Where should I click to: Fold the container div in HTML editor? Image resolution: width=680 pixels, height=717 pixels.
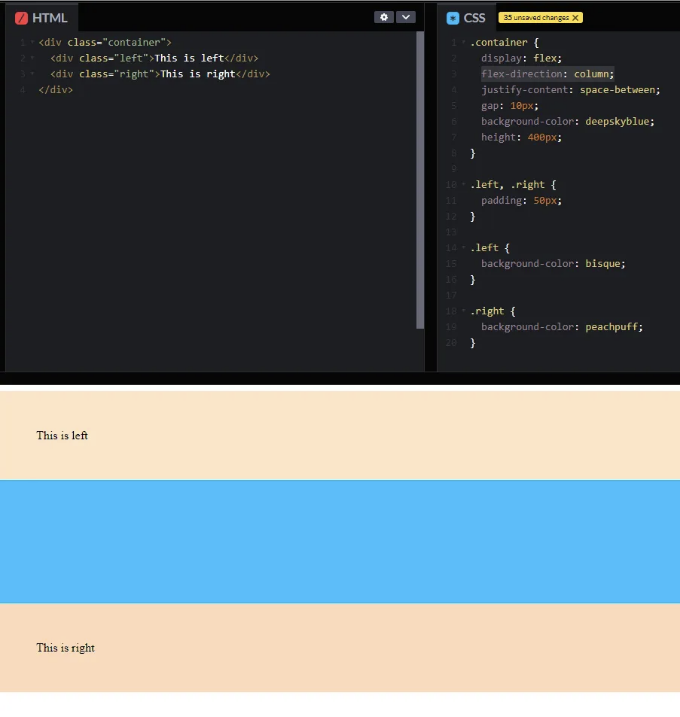pyautogui.click(x=31, y=43)
